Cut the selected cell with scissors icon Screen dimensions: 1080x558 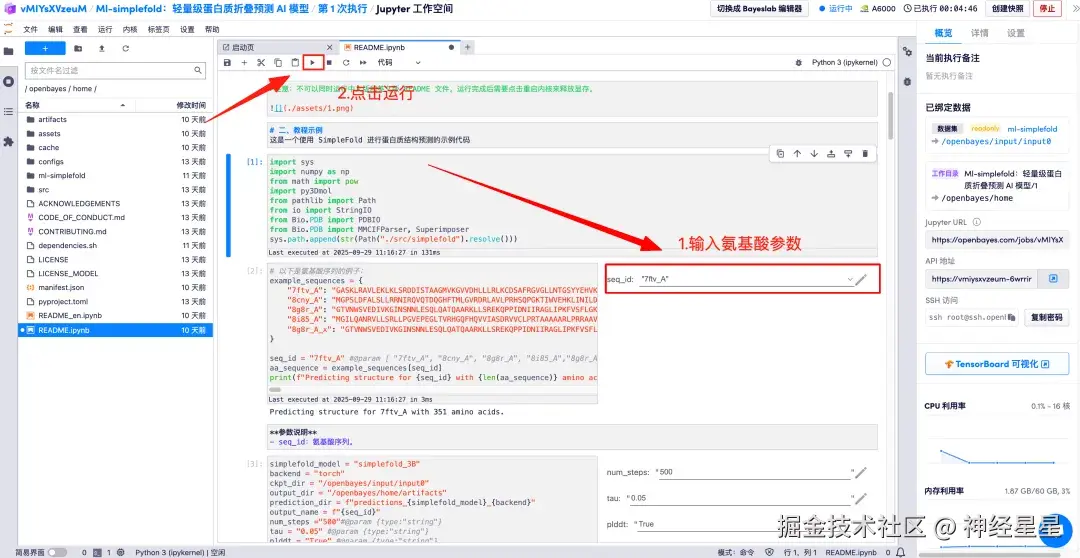(x=261, y=62)
